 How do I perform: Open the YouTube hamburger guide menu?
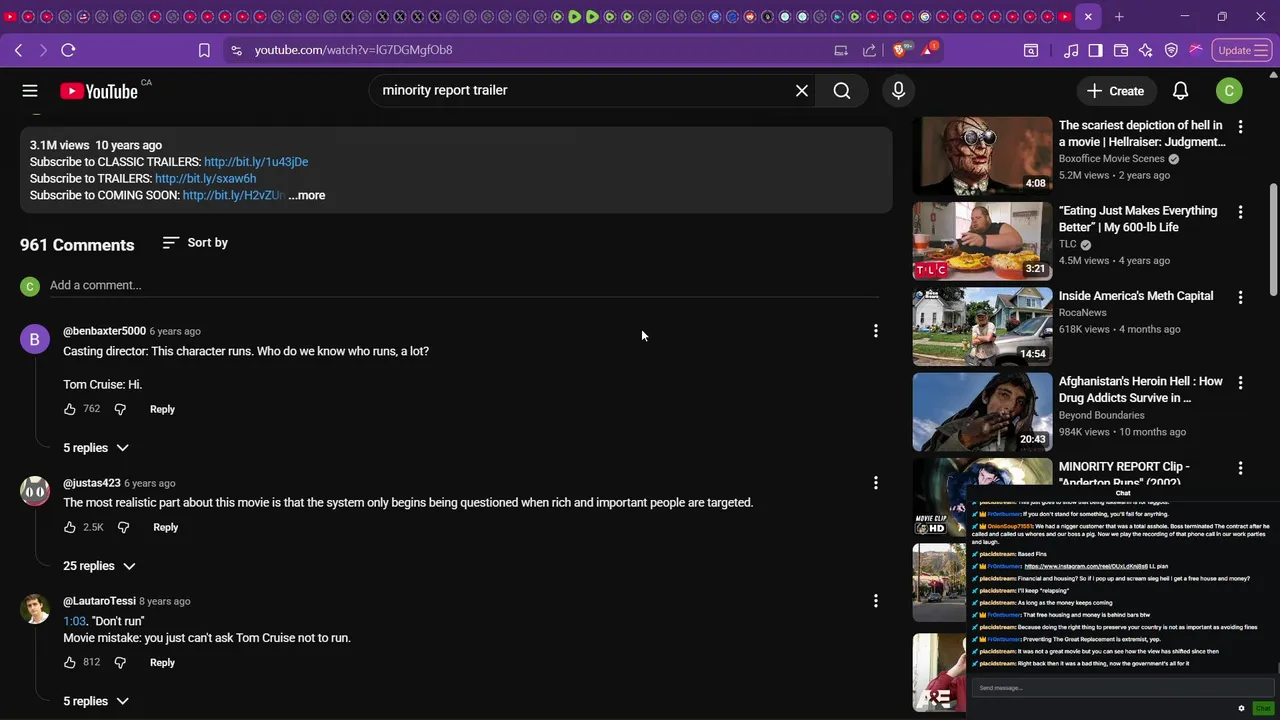[x=30, y=91]
